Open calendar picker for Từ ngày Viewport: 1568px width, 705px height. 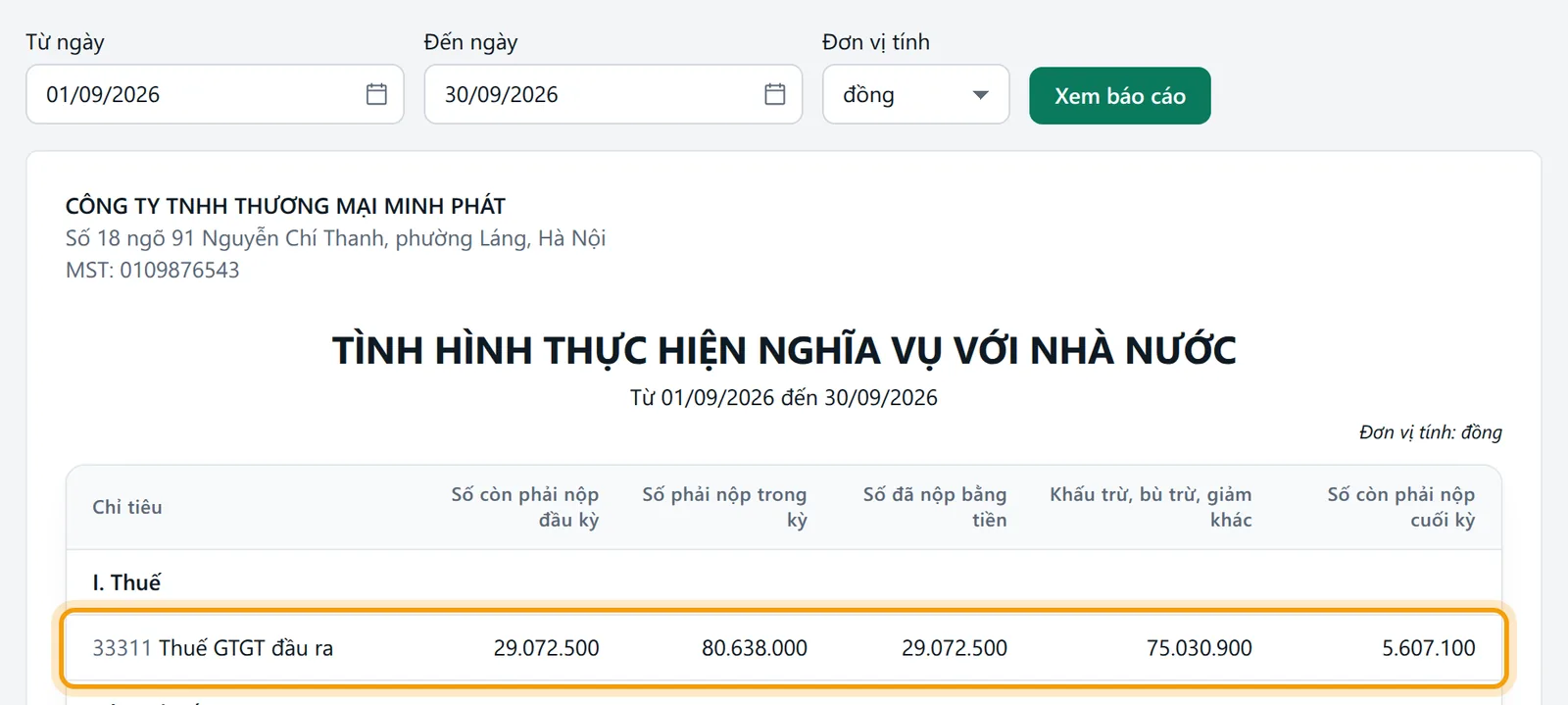pos(376,94)
